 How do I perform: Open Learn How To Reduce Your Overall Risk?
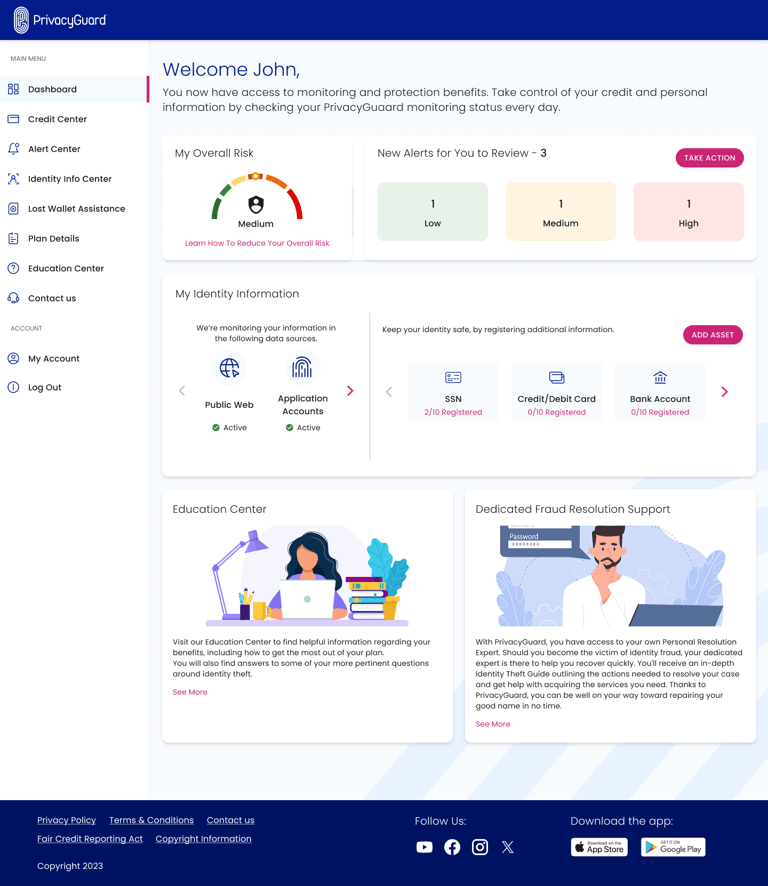257,243
